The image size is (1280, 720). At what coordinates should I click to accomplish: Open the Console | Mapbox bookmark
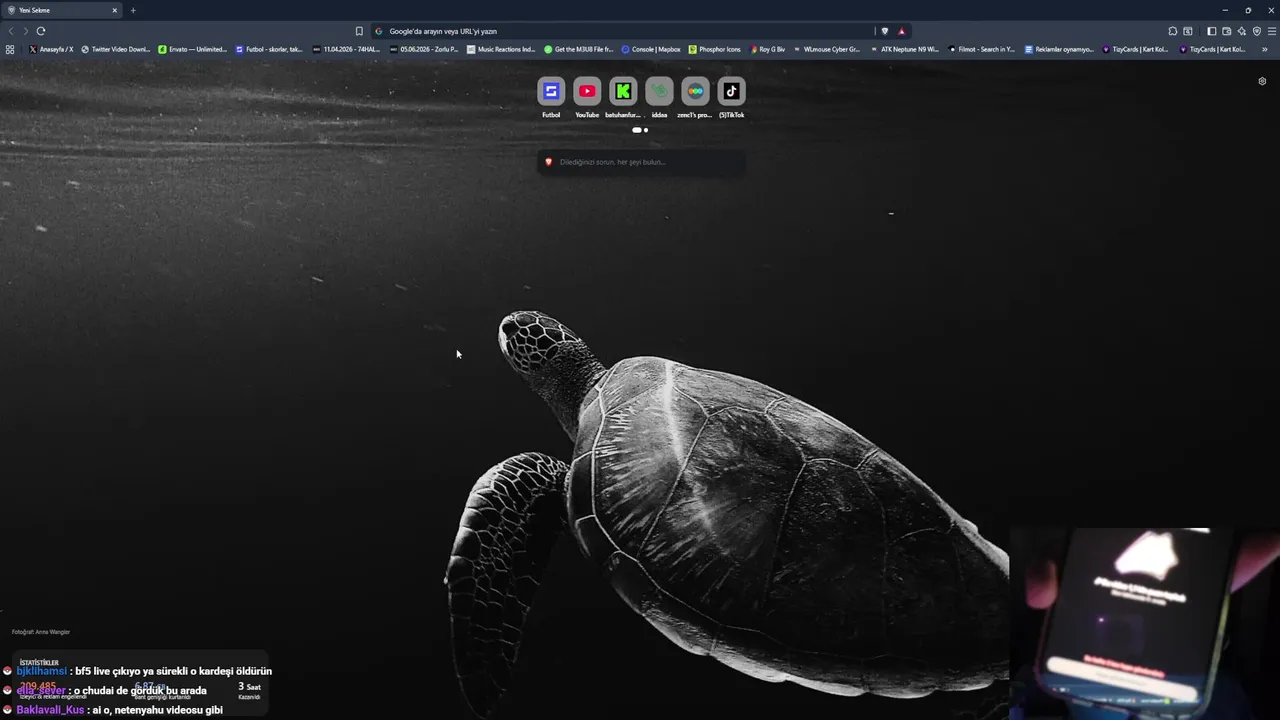point(651,49)
